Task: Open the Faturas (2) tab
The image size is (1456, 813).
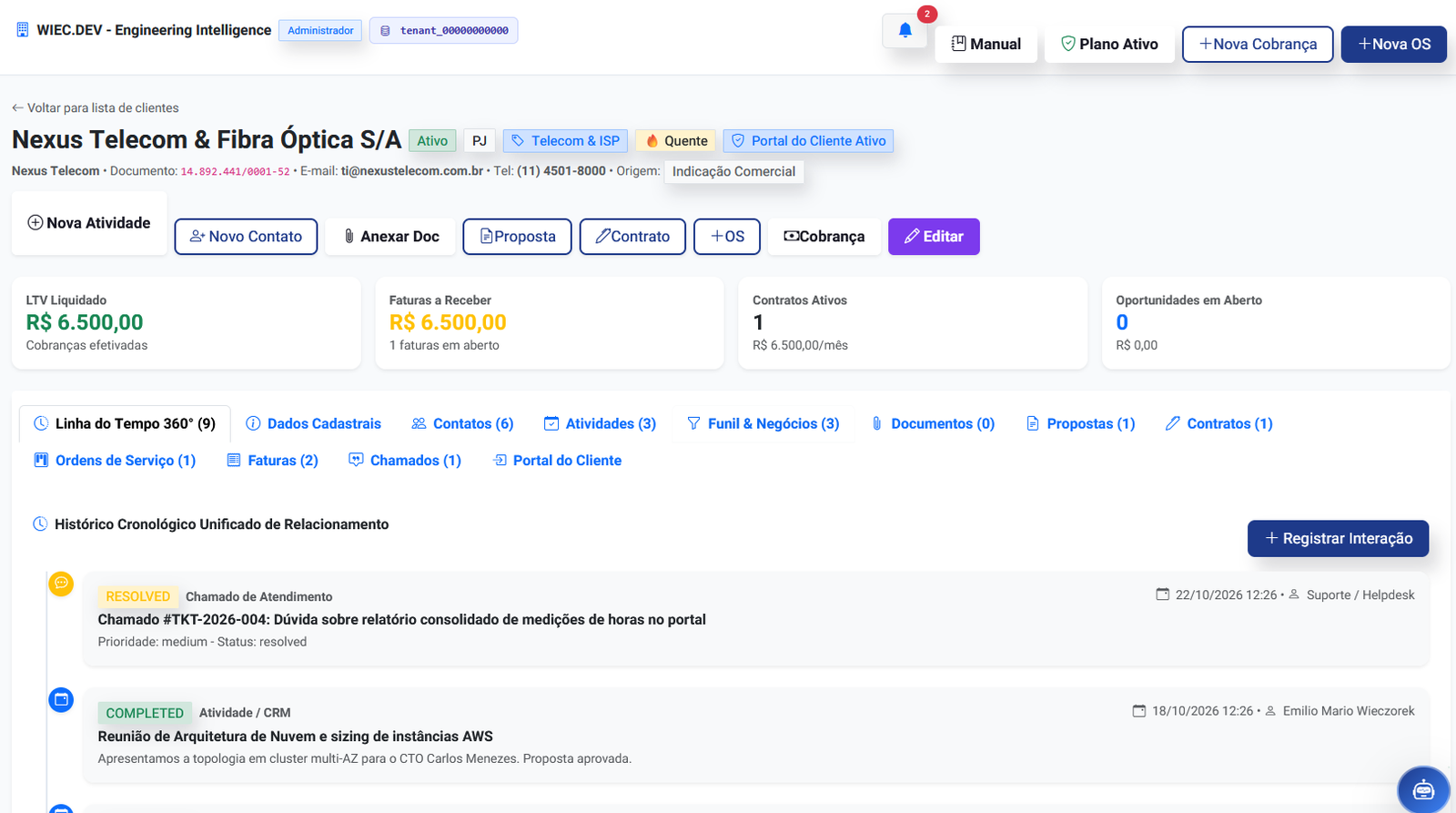Action: tap(272, 461)
